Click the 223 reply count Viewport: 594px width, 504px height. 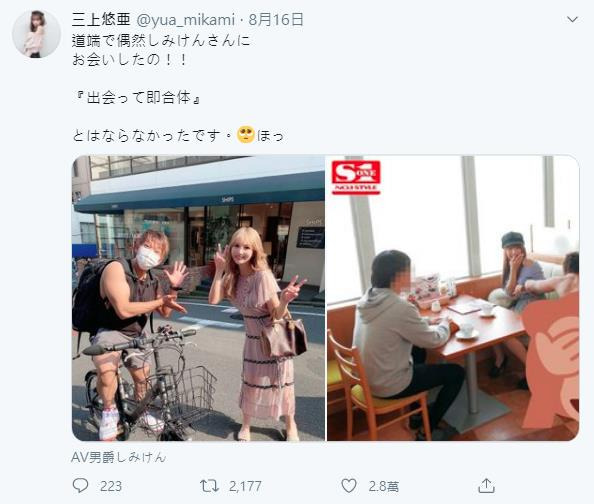click(111, 486)
